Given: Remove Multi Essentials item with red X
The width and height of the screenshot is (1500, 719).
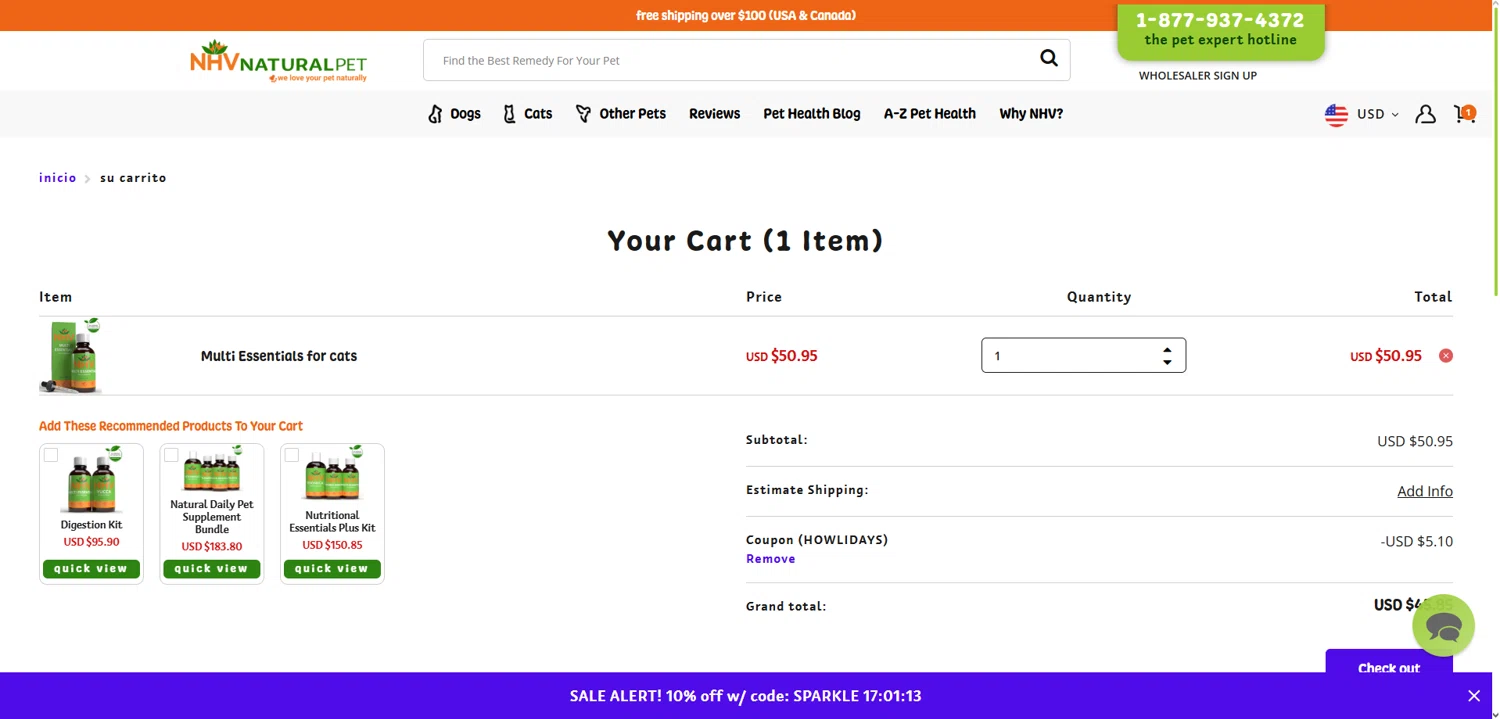Looking at the screenshot, I should (1445, 356).
